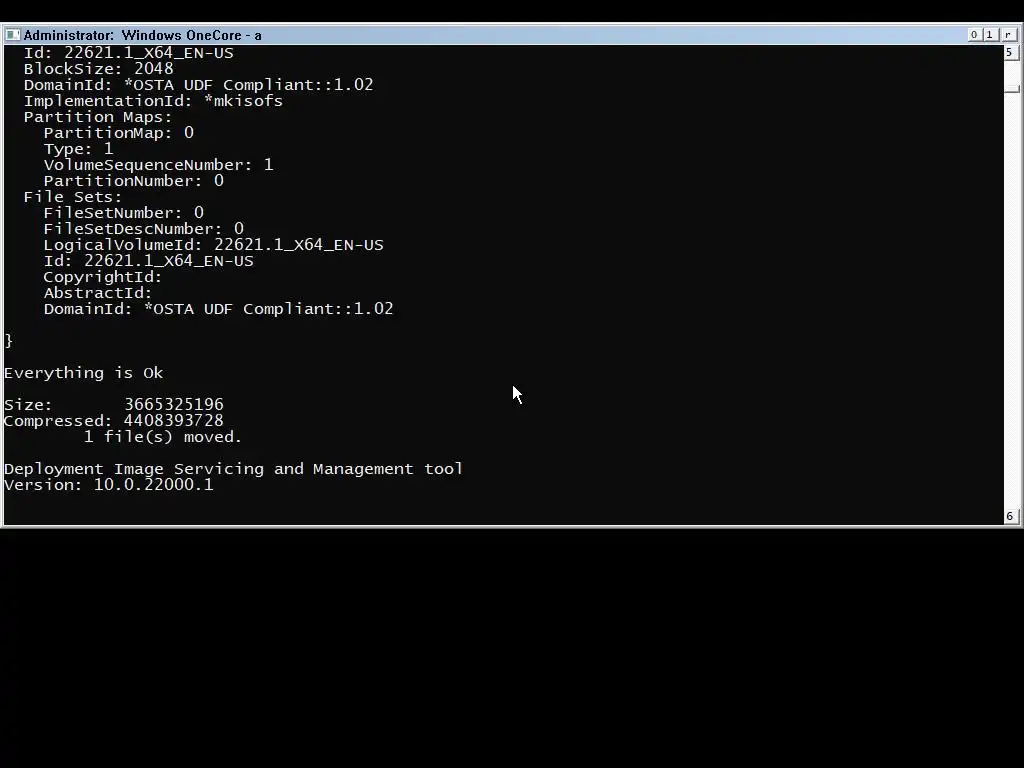Select the 'AbstractId:' line
The width and height of the screenshot is (1024, 768).
[x=98, y=293]
